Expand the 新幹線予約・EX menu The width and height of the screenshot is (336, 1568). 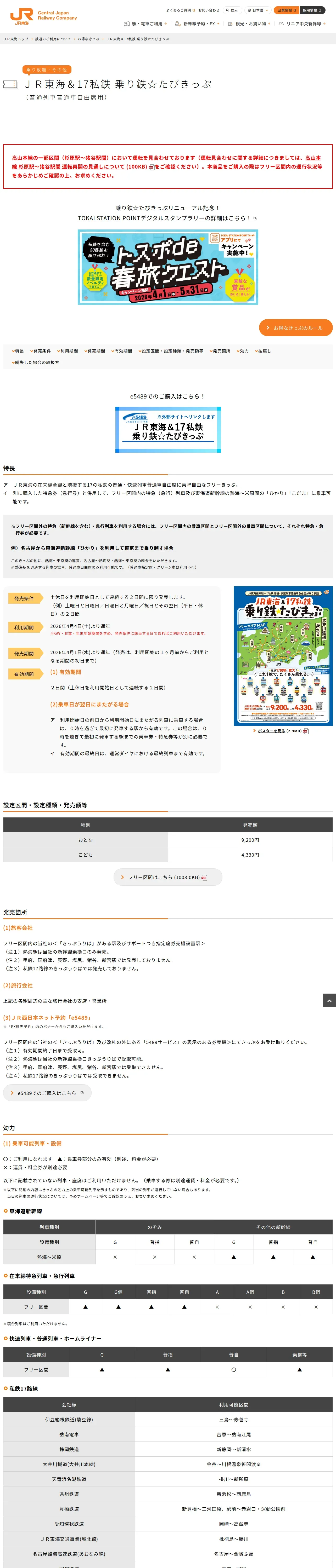coord(198,24)
